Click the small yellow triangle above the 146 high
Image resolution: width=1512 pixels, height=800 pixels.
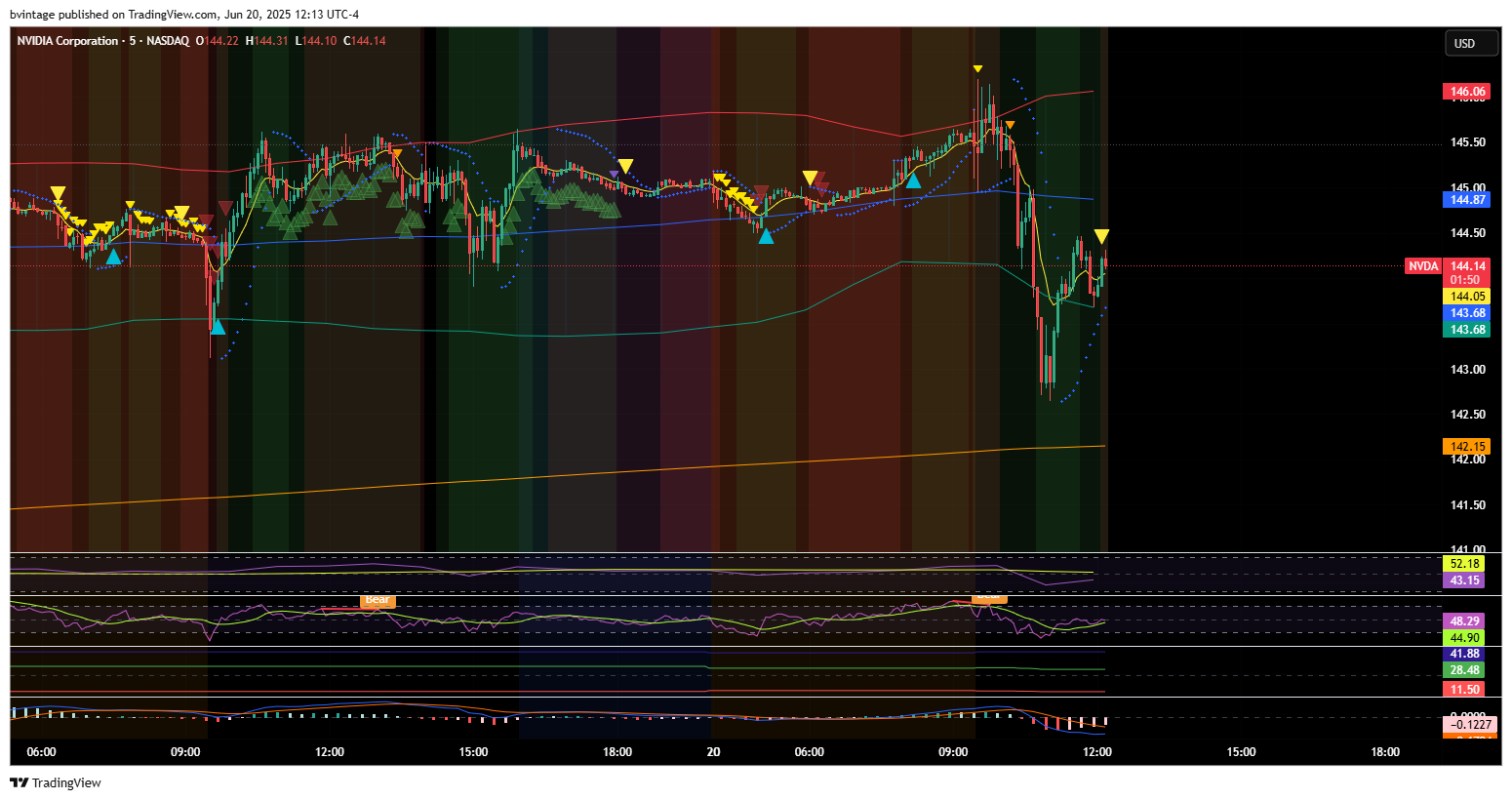click(x=977, y=68)
